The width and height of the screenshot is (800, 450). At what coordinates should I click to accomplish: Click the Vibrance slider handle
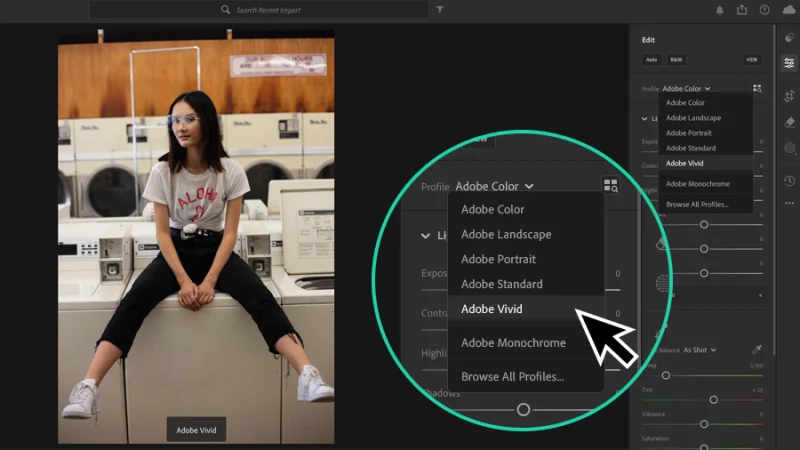704,424
